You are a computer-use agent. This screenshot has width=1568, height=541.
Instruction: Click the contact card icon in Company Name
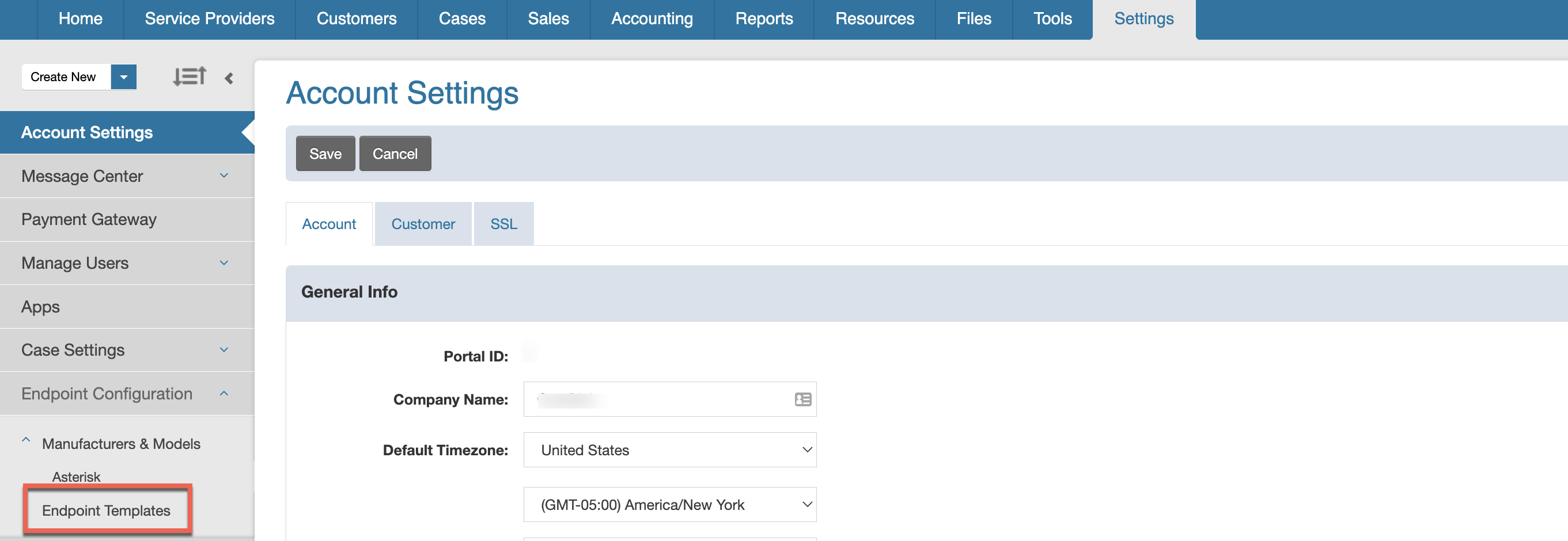[803, 399]
